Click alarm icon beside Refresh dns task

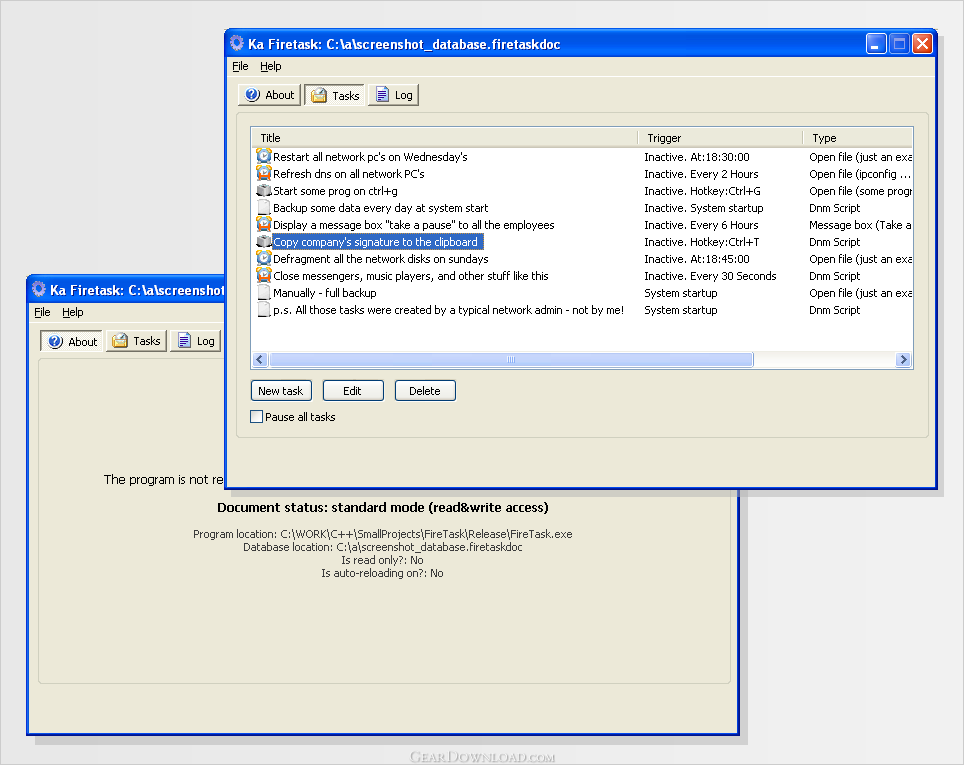click(264, 173)
